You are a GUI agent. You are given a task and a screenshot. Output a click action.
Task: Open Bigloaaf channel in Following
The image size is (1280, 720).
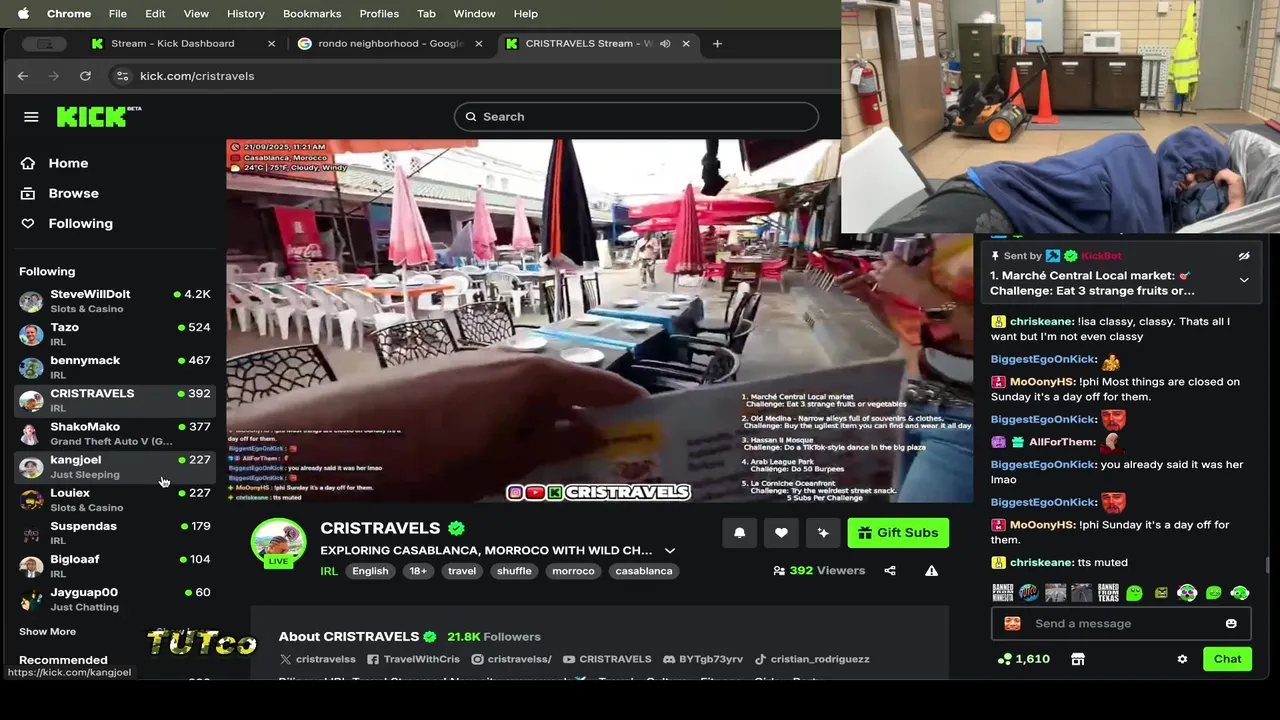pyautogui.click(x=115, y=566)
